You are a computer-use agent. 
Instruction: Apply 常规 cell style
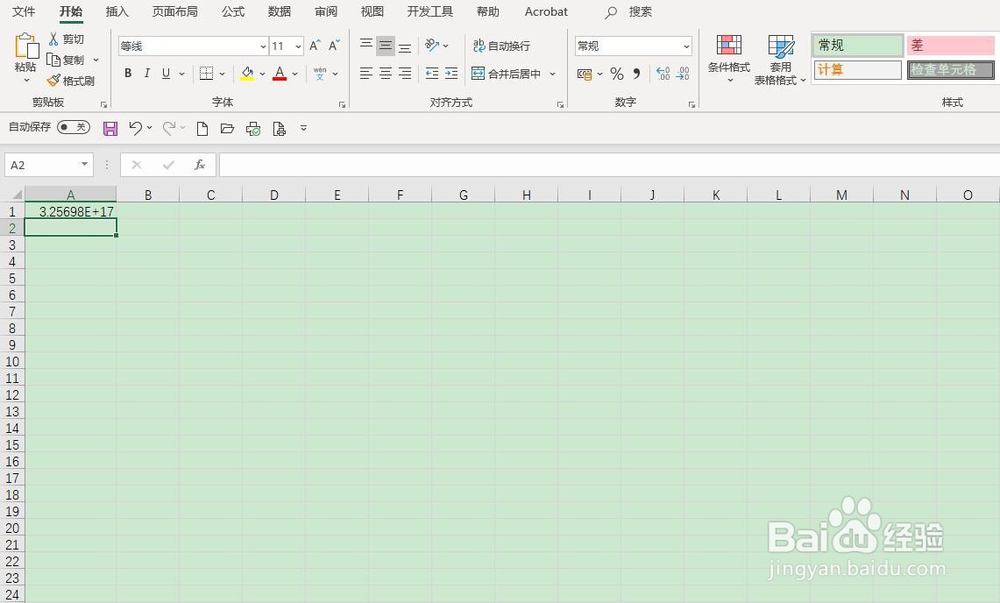coord(858,45)
